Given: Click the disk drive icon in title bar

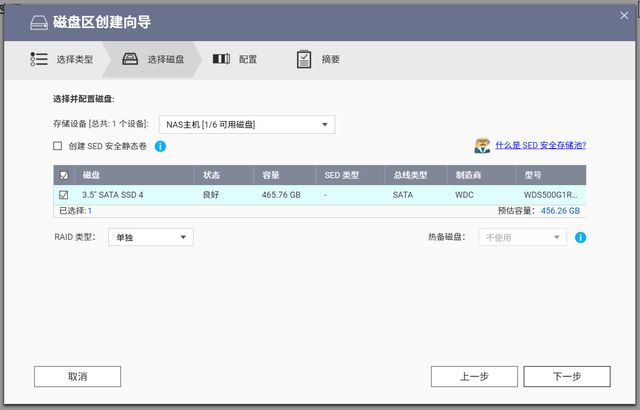Looking at the screenshot, I should coord(39,22).
